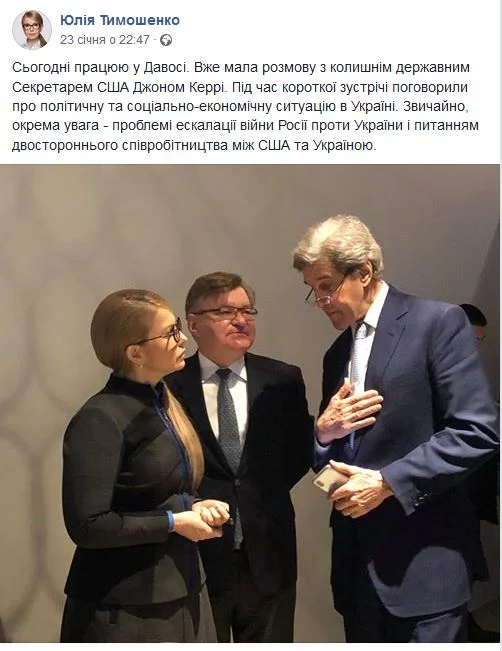Screen dimensions: 502x651
Task: Click the raised hand gesture in the photo
Action: 348,413
